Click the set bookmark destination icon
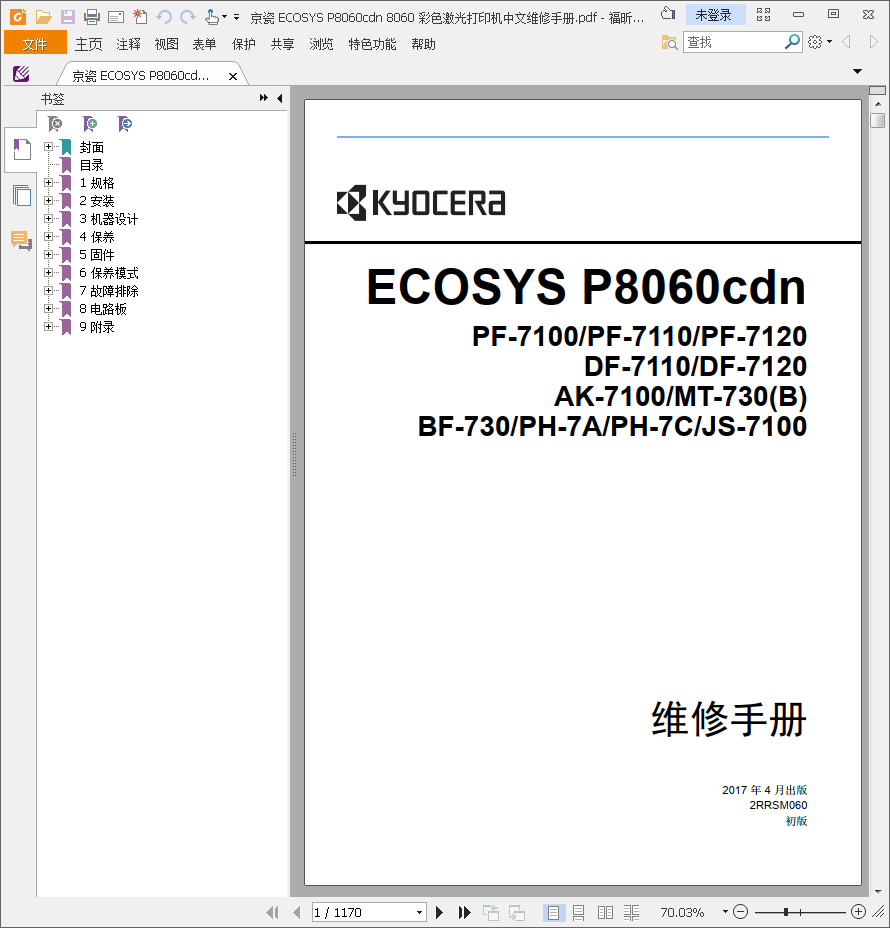This screenshot has width=890, height=928. tap(125, 124)
